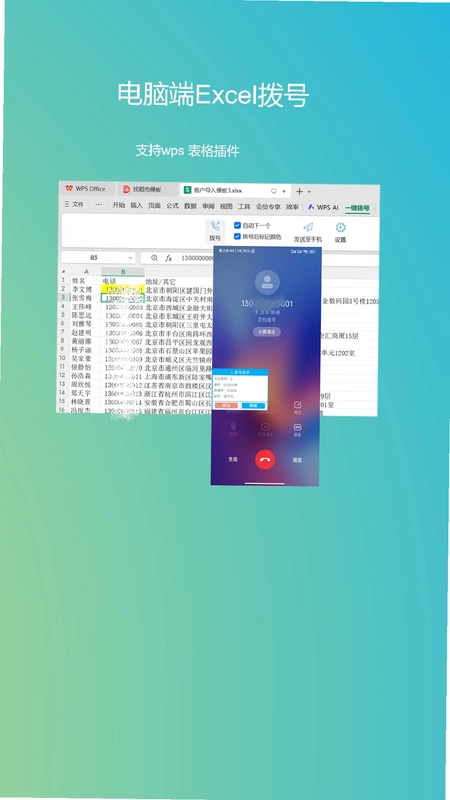
Task: Select row 7 header
Action: click(x=64, y=333)
